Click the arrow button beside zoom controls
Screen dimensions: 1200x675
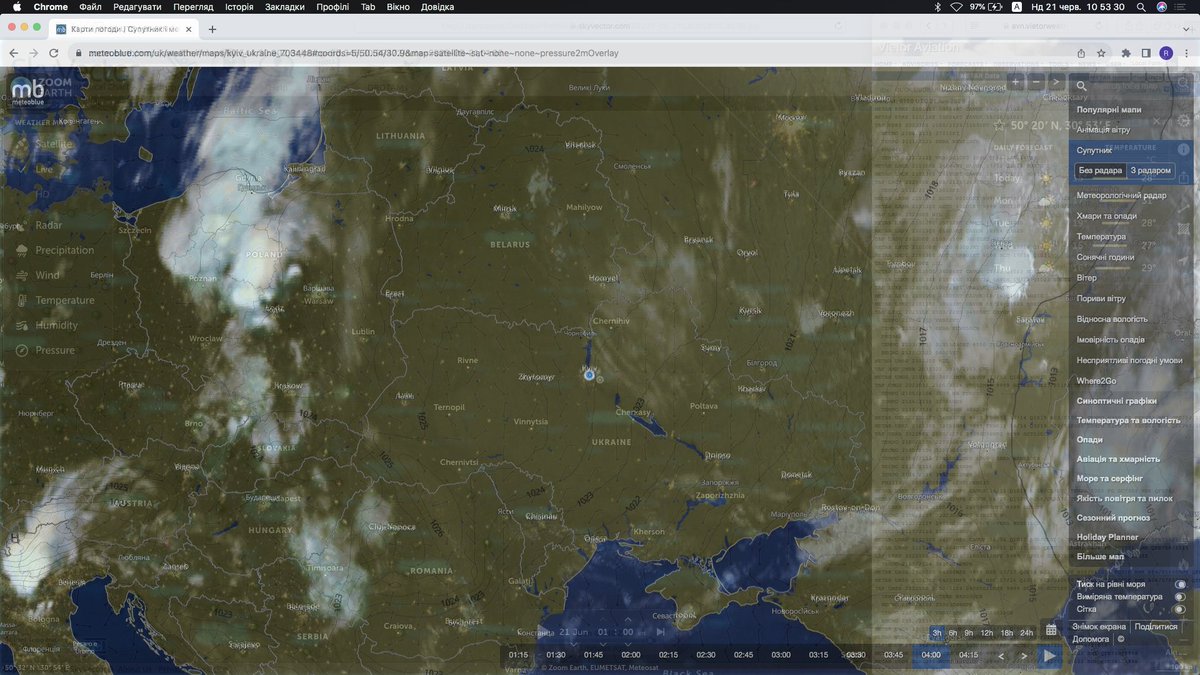(1056, 81)
